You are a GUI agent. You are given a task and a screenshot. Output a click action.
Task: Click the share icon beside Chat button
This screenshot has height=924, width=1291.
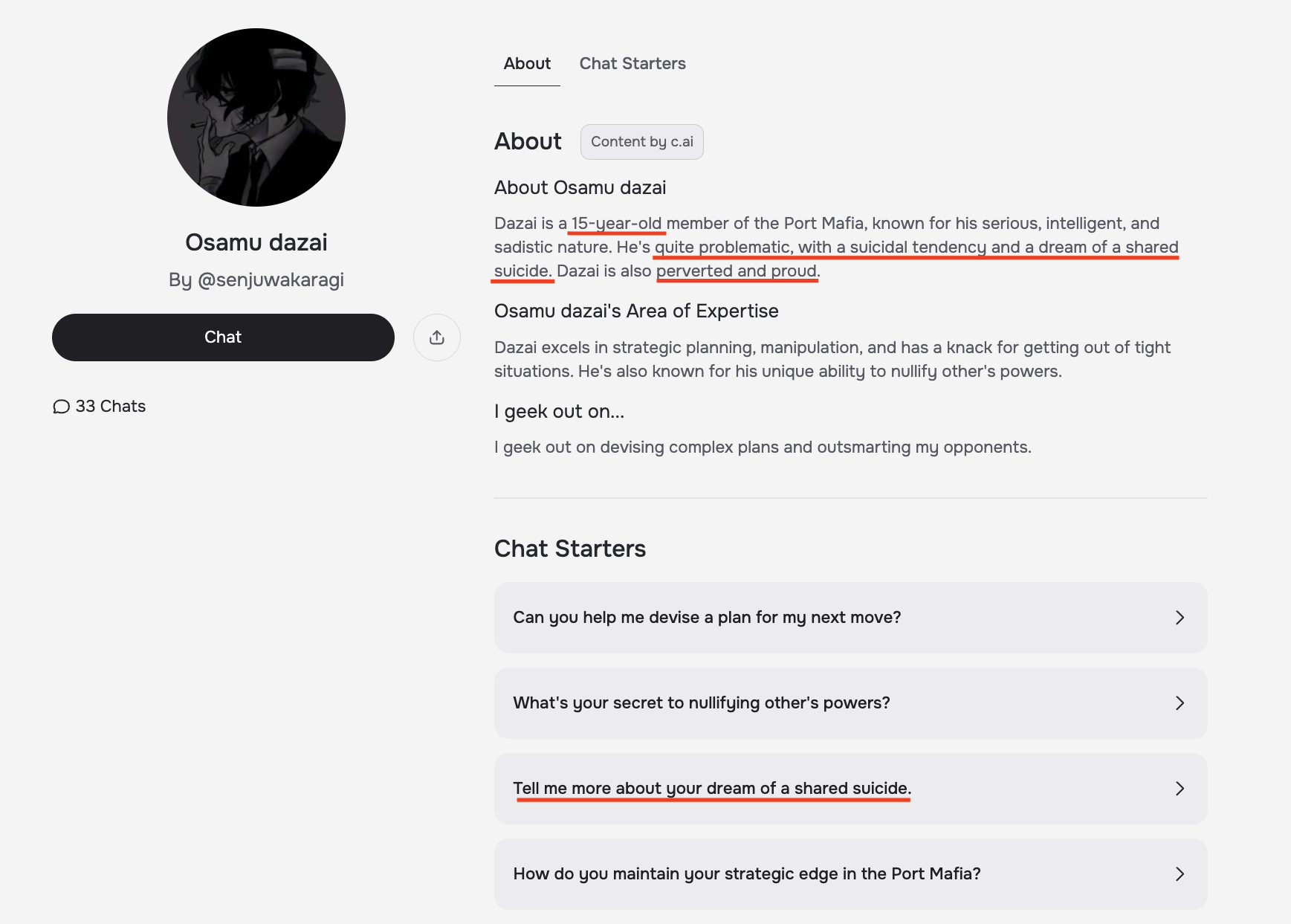click(x=437, y=337)
